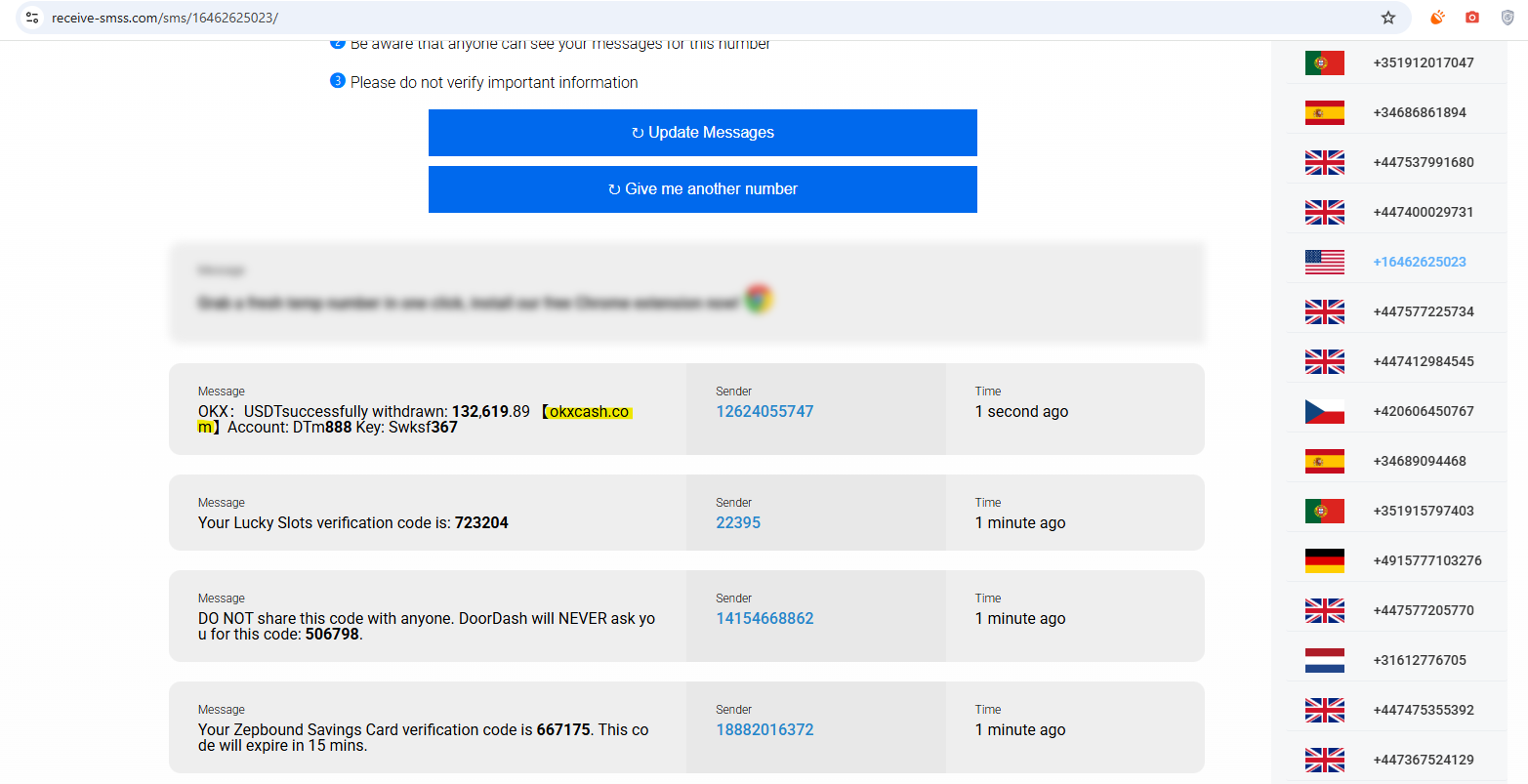Viewport: 1528px width, 784px height.
Task: Open the orange extension icon in toolbar
Action: (1437, 18)
